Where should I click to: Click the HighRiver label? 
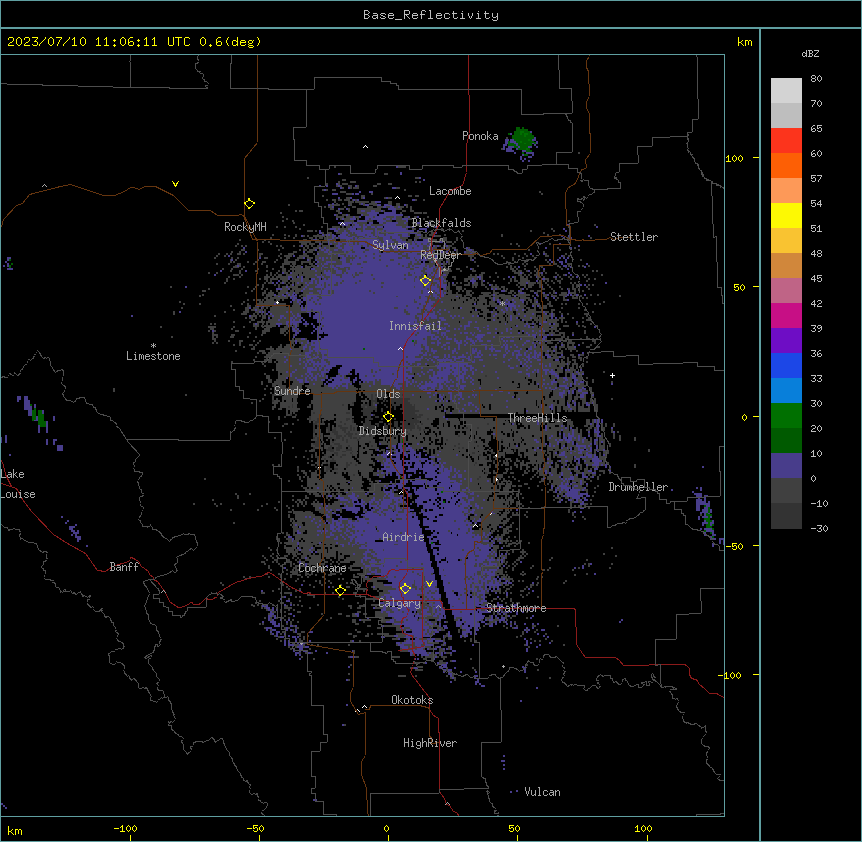(430, 743)
